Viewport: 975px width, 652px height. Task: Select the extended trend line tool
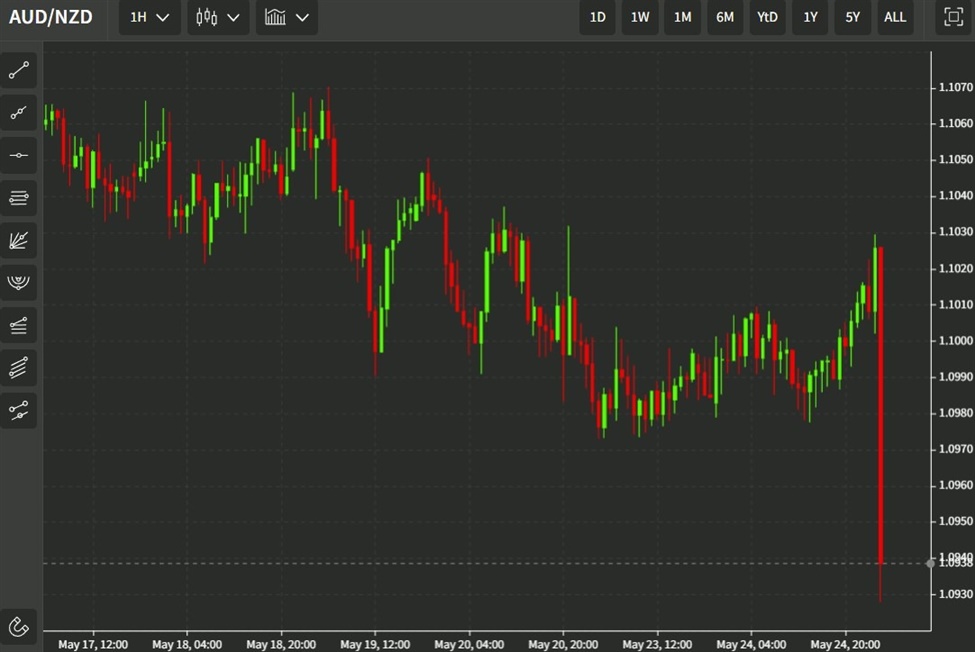click(x=18, y=112)
